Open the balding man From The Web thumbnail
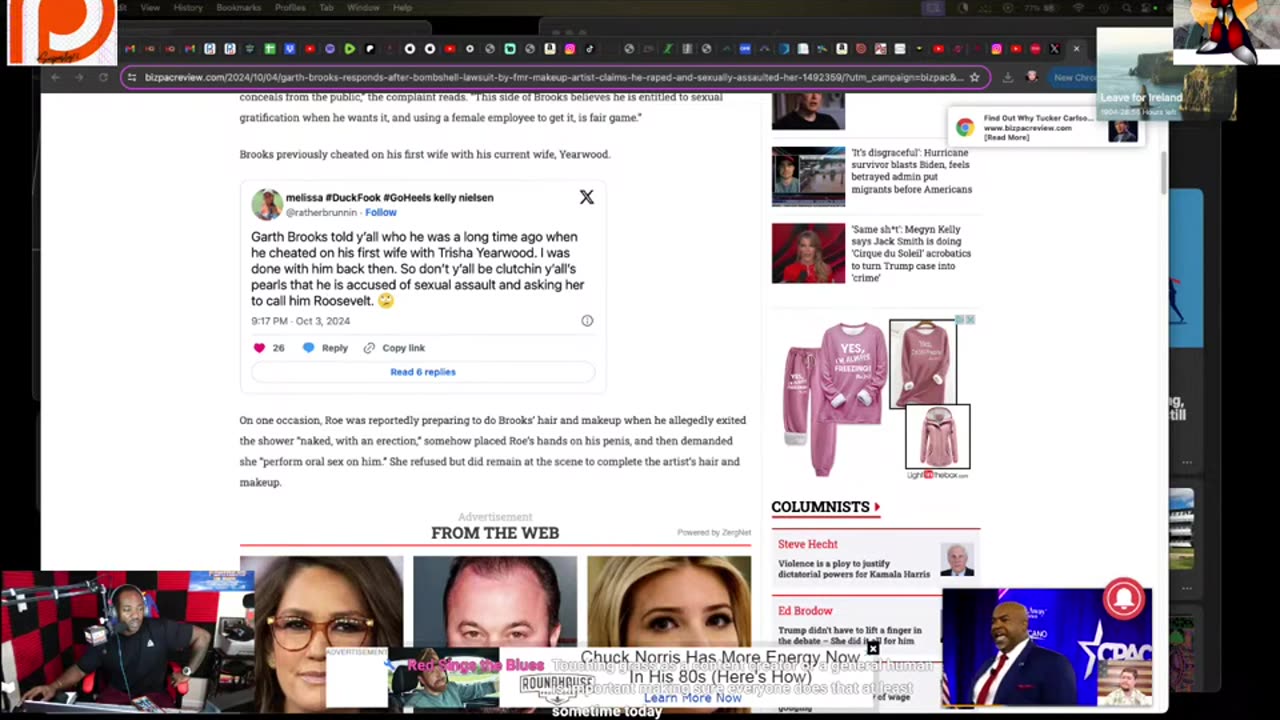 coord(495,602)
